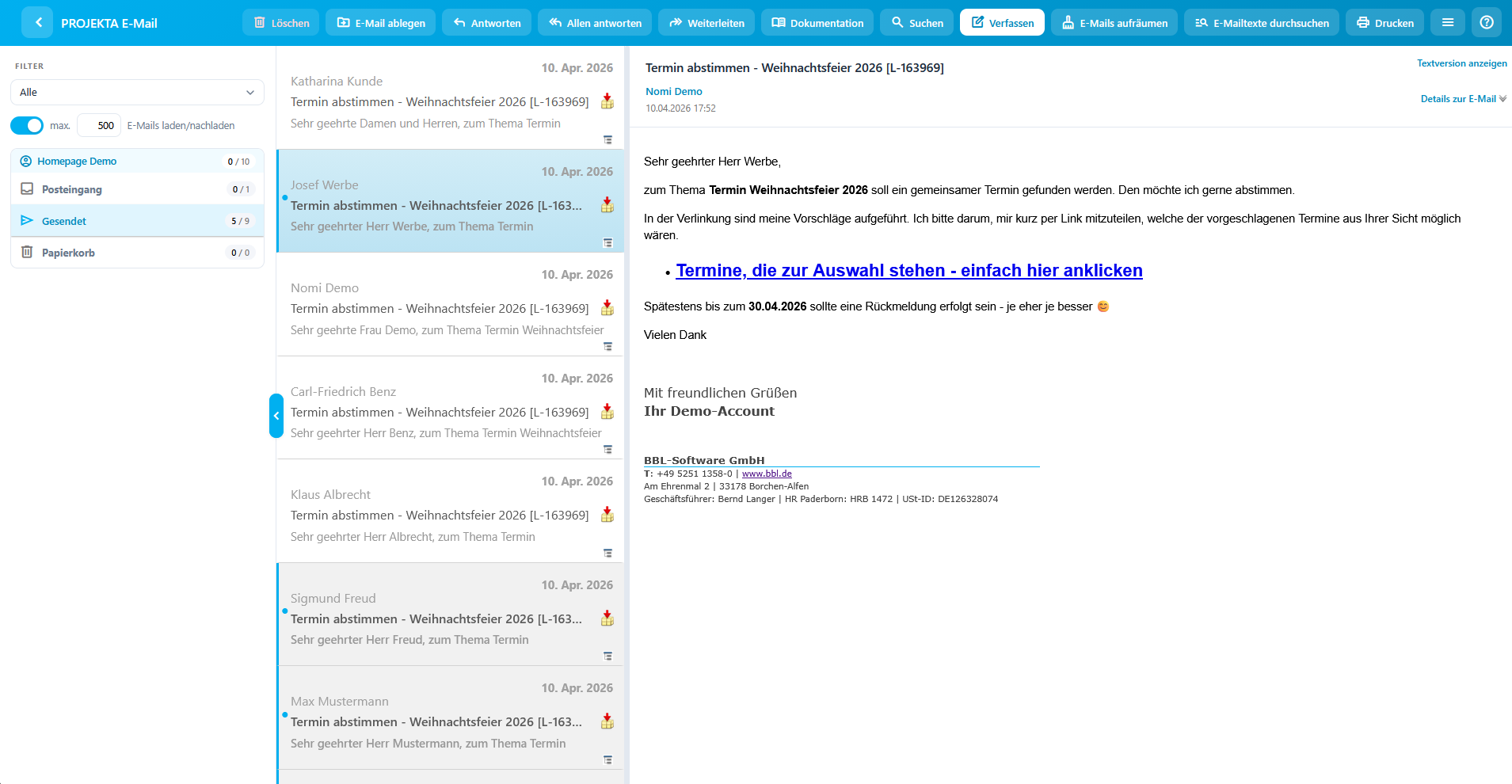Visit the www.bbl.de link

click(x=767, y=474)
